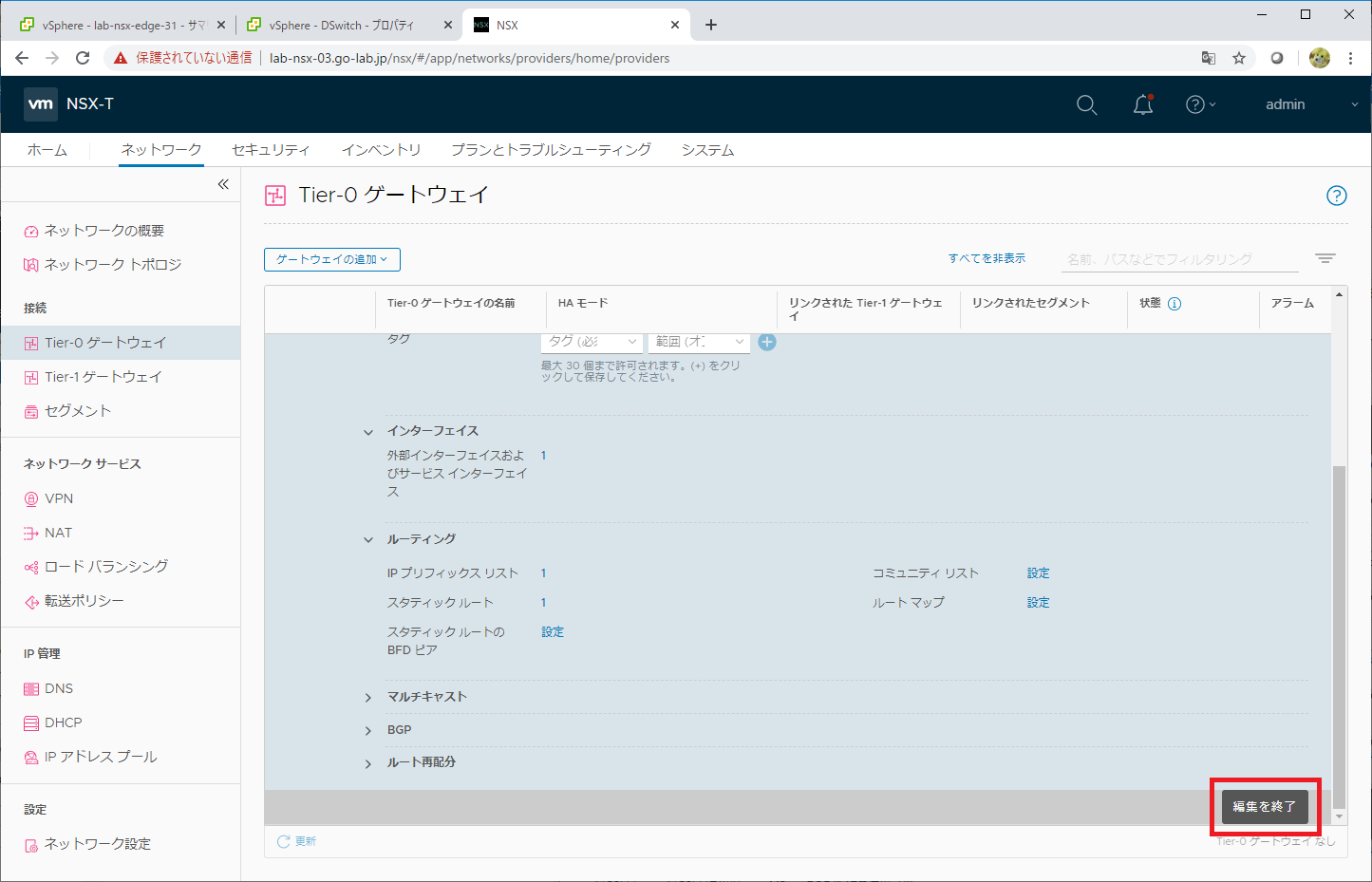1372x882 pixels.
Task: Open VPN in sidebar
Action: click(48, 498)
